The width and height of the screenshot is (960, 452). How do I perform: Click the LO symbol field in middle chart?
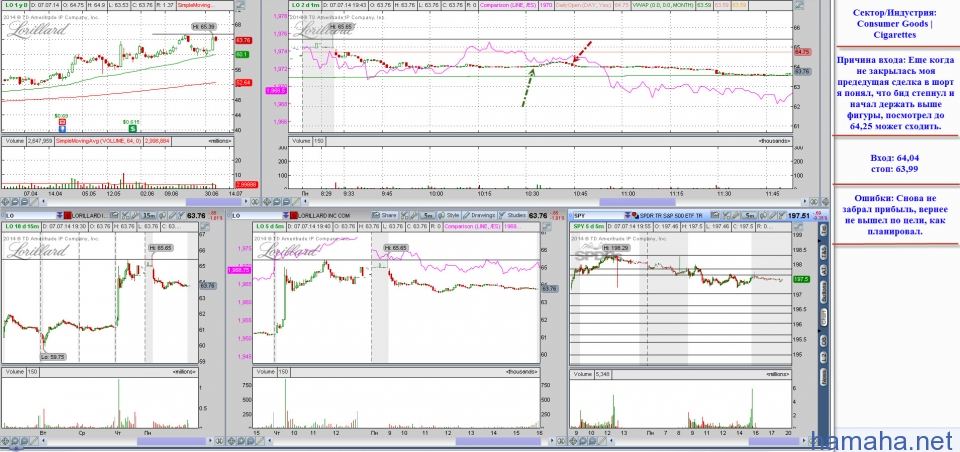click(x=238, y=215)
